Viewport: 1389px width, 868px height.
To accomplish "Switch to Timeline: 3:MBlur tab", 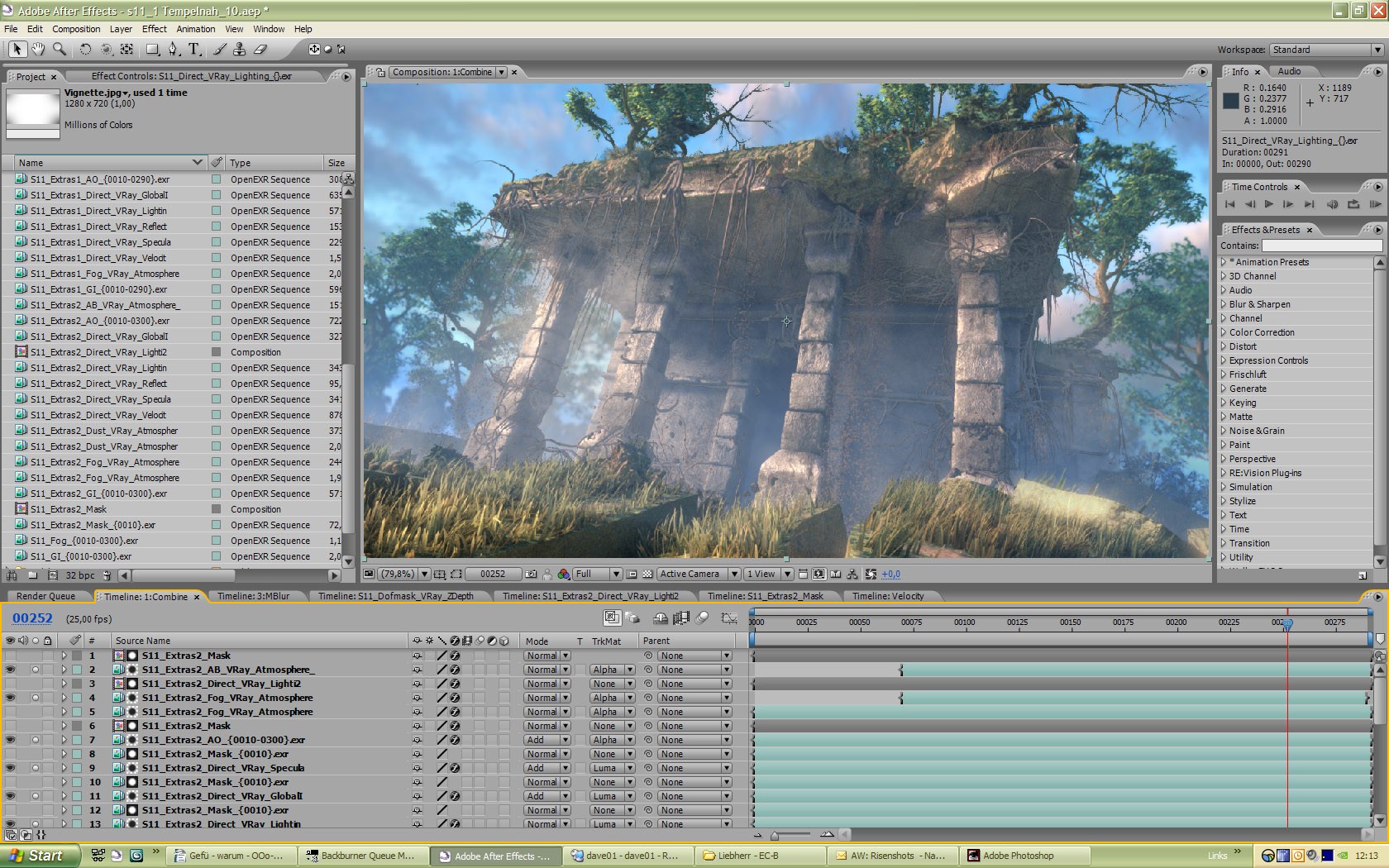I will pos(253,596).
